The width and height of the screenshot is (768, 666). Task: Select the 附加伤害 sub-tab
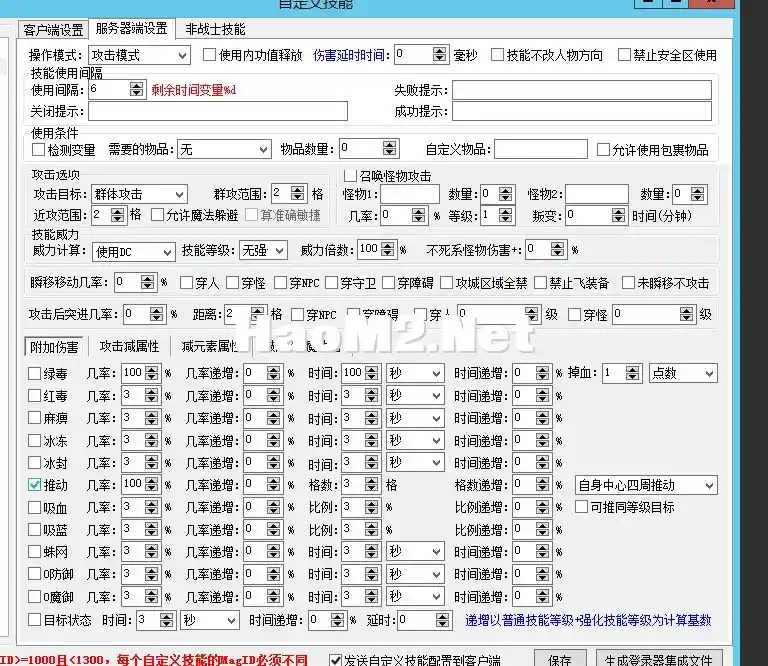(x=54, y=347)
